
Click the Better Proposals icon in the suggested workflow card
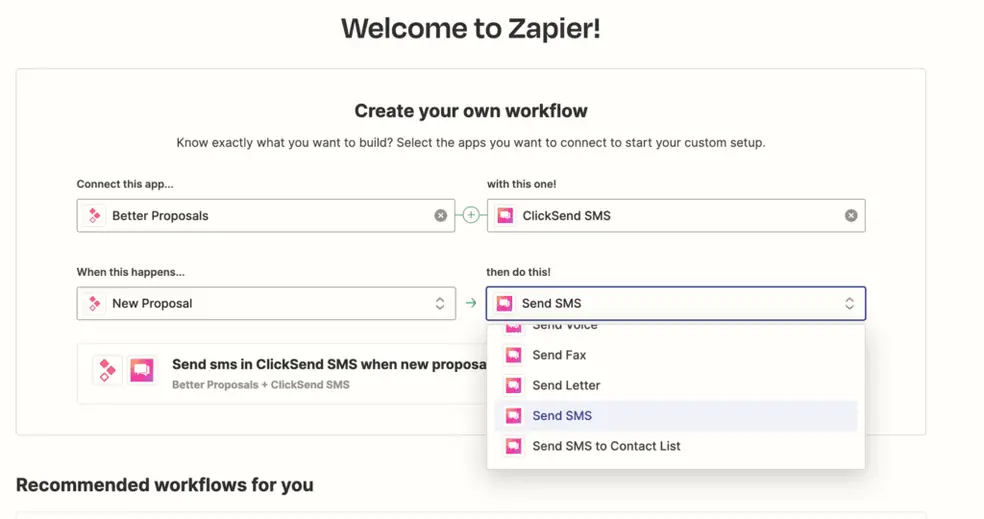(x=107, y=370)
